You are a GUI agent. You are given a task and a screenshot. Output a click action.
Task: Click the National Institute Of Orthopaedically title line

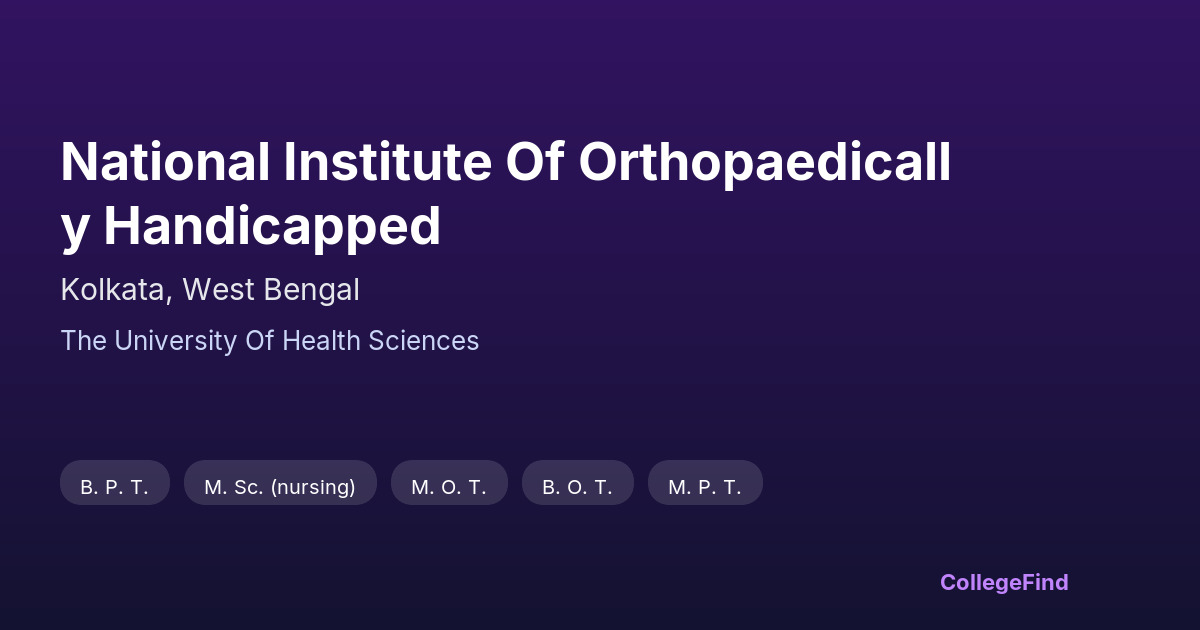[x=505, y=162]
